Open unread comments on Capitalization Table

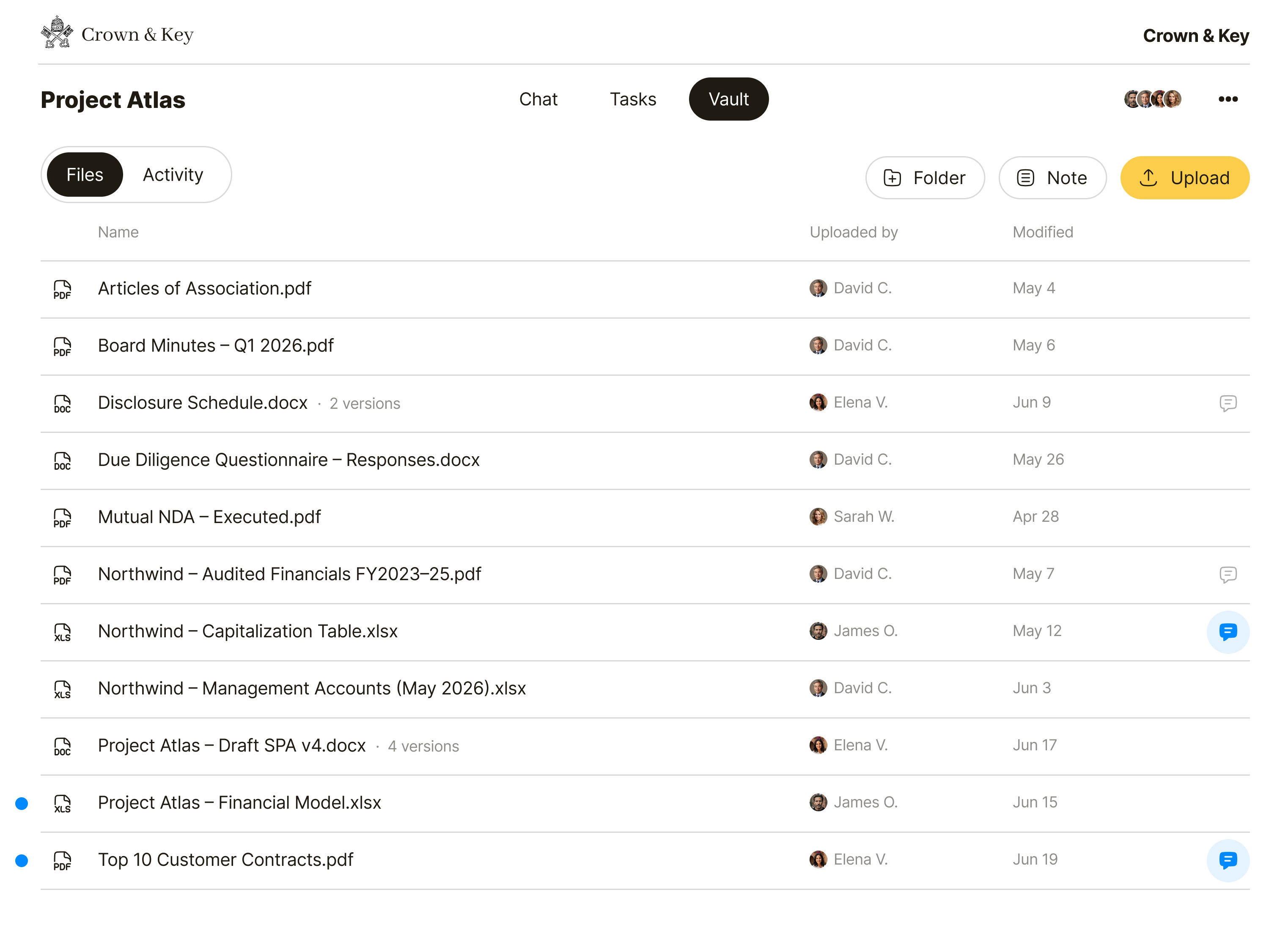tap(1228, 631)
